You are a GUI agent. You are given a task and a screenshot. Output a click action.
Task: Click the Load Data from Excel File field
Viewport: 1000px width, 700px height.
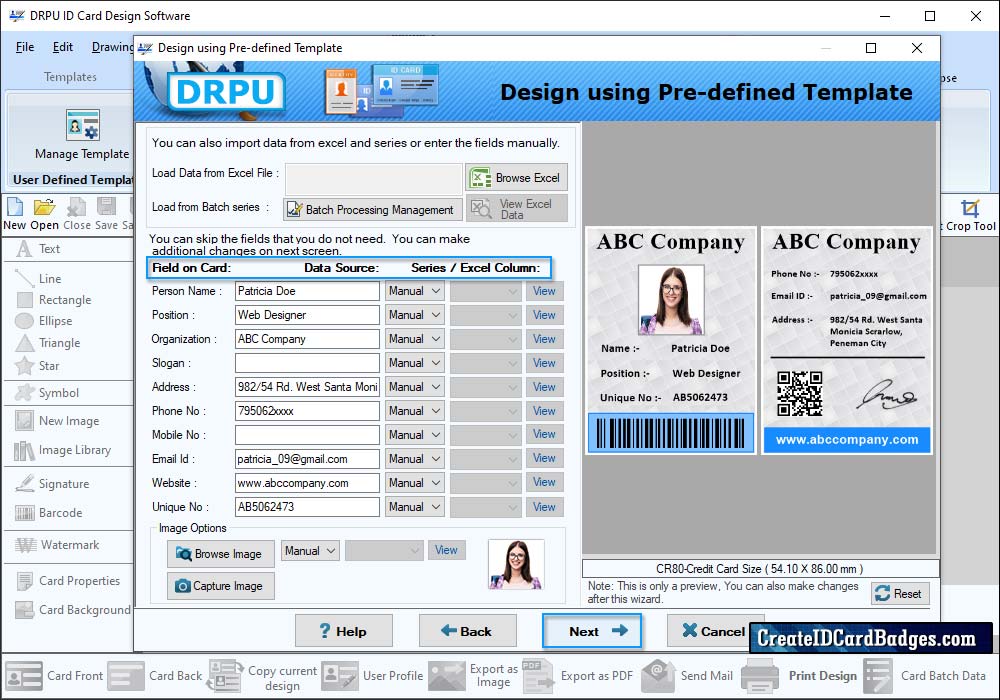coord(374,179)
